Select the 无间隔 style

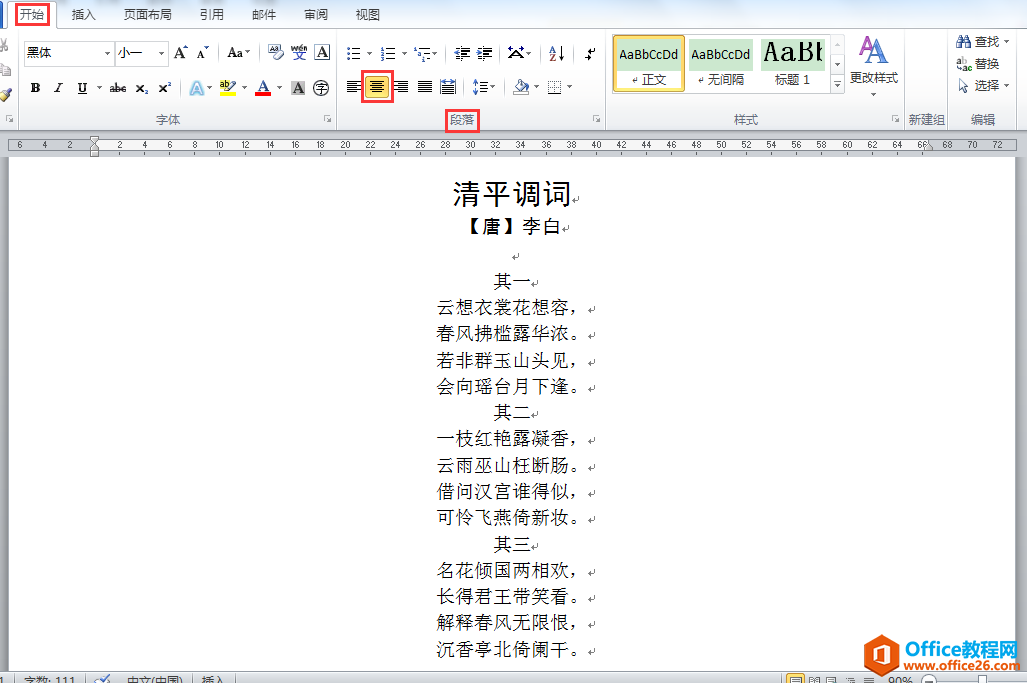point(720,63)
